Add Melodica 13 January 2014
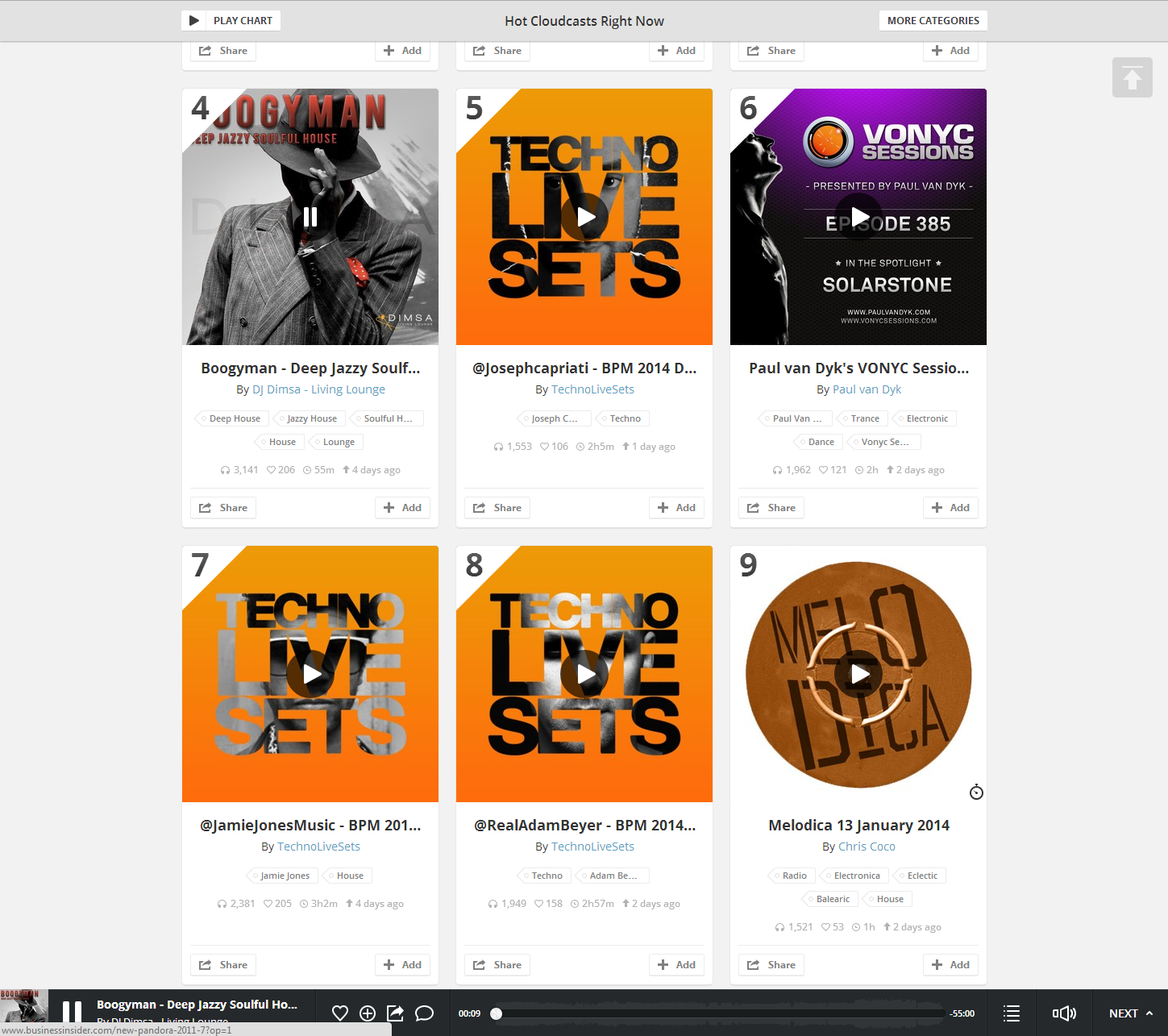1168x1036 pixels. 950,965
